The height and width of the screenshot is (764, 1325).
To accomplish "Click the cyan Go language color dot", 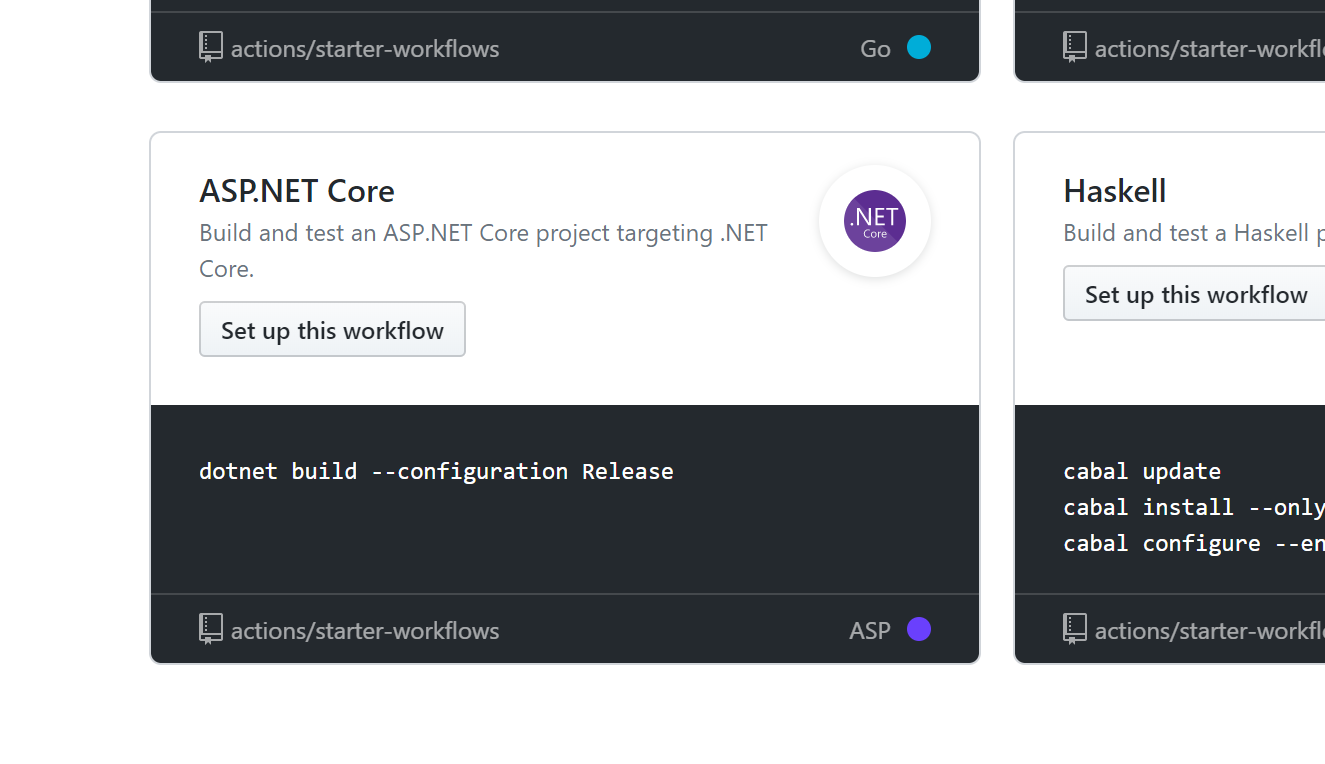I will point(919,47).
